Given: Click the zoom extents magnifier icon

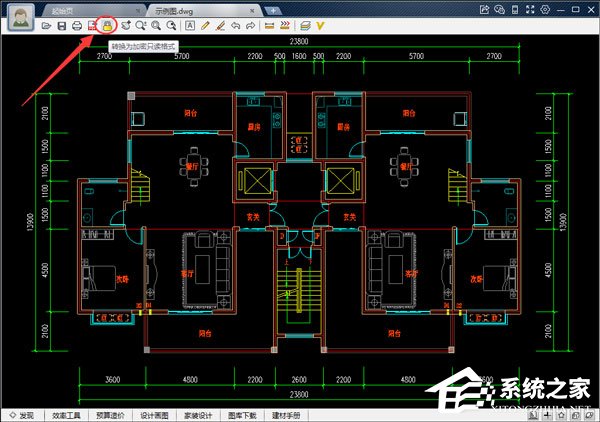Looking at the screenshot, I should tap(171, 26).
